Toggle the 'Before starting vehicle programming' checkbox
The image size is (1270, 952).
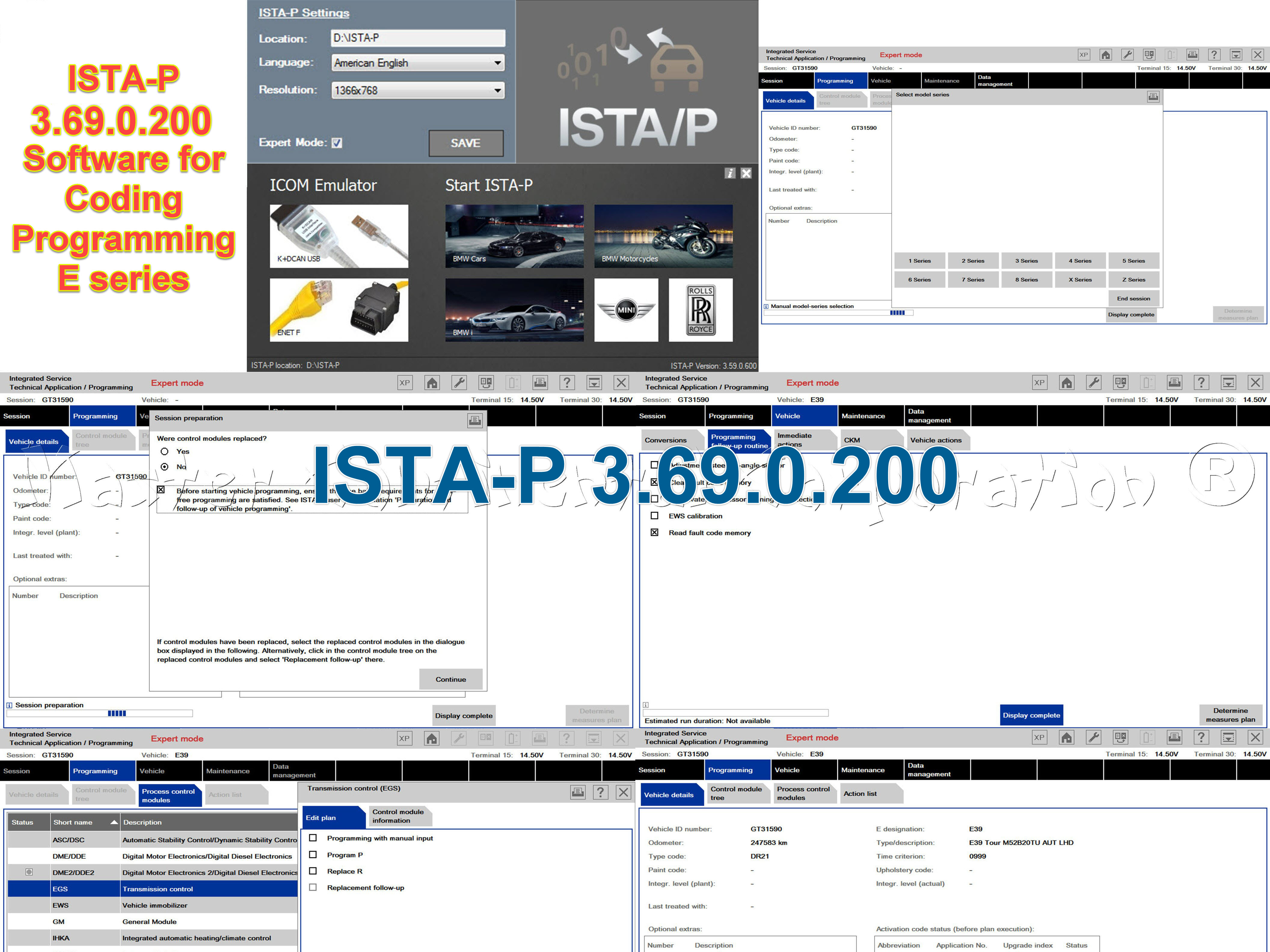(161, 490)
